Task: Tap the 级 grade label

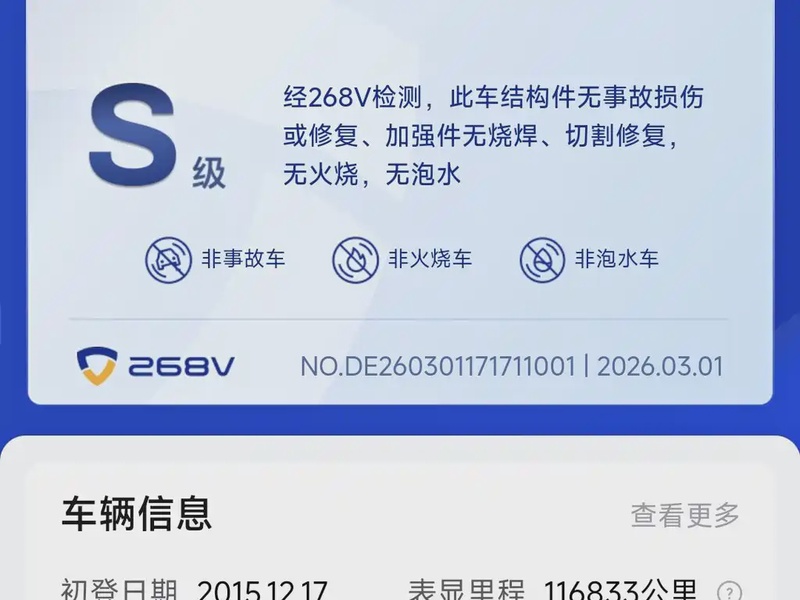Action: pos(209,173)
